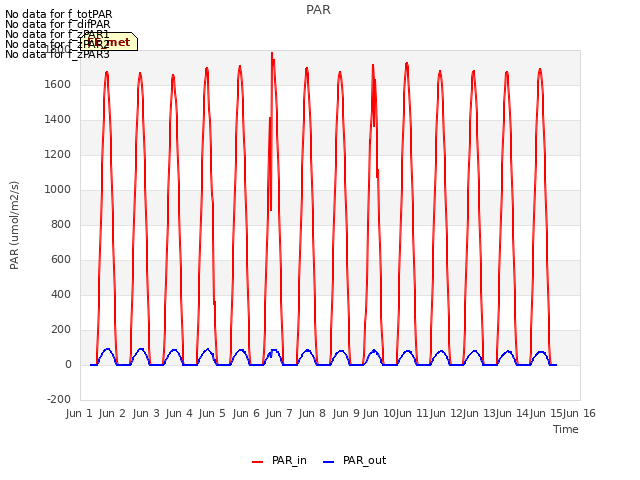Click the Time axis label

[x=566, y=429]
